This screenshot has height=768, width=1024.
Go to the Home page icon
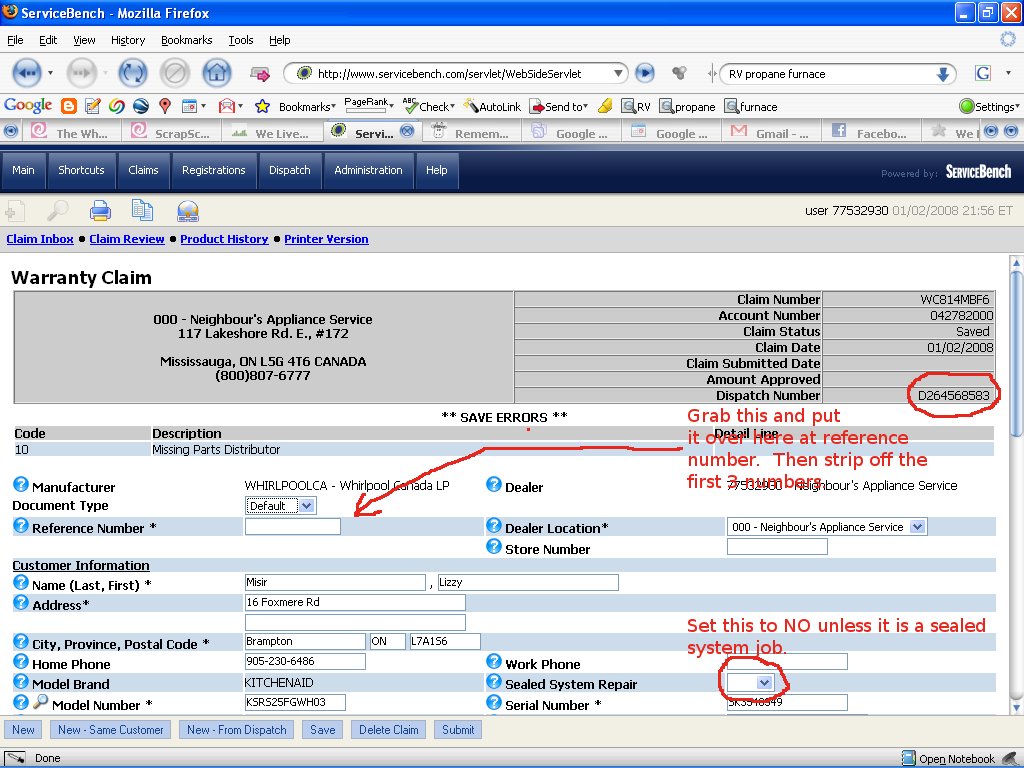pos(217,73)
